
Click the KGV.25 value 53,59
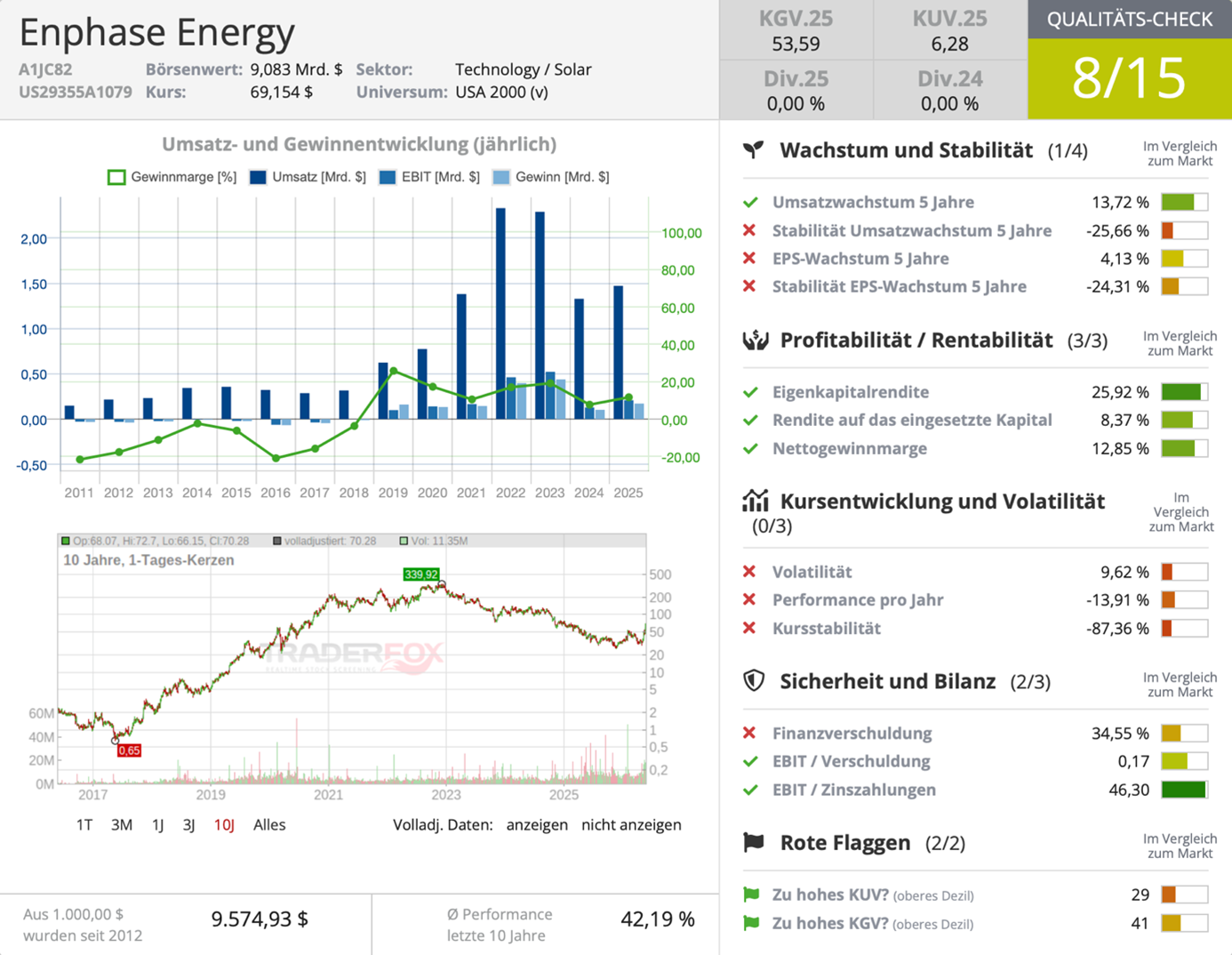796,44
